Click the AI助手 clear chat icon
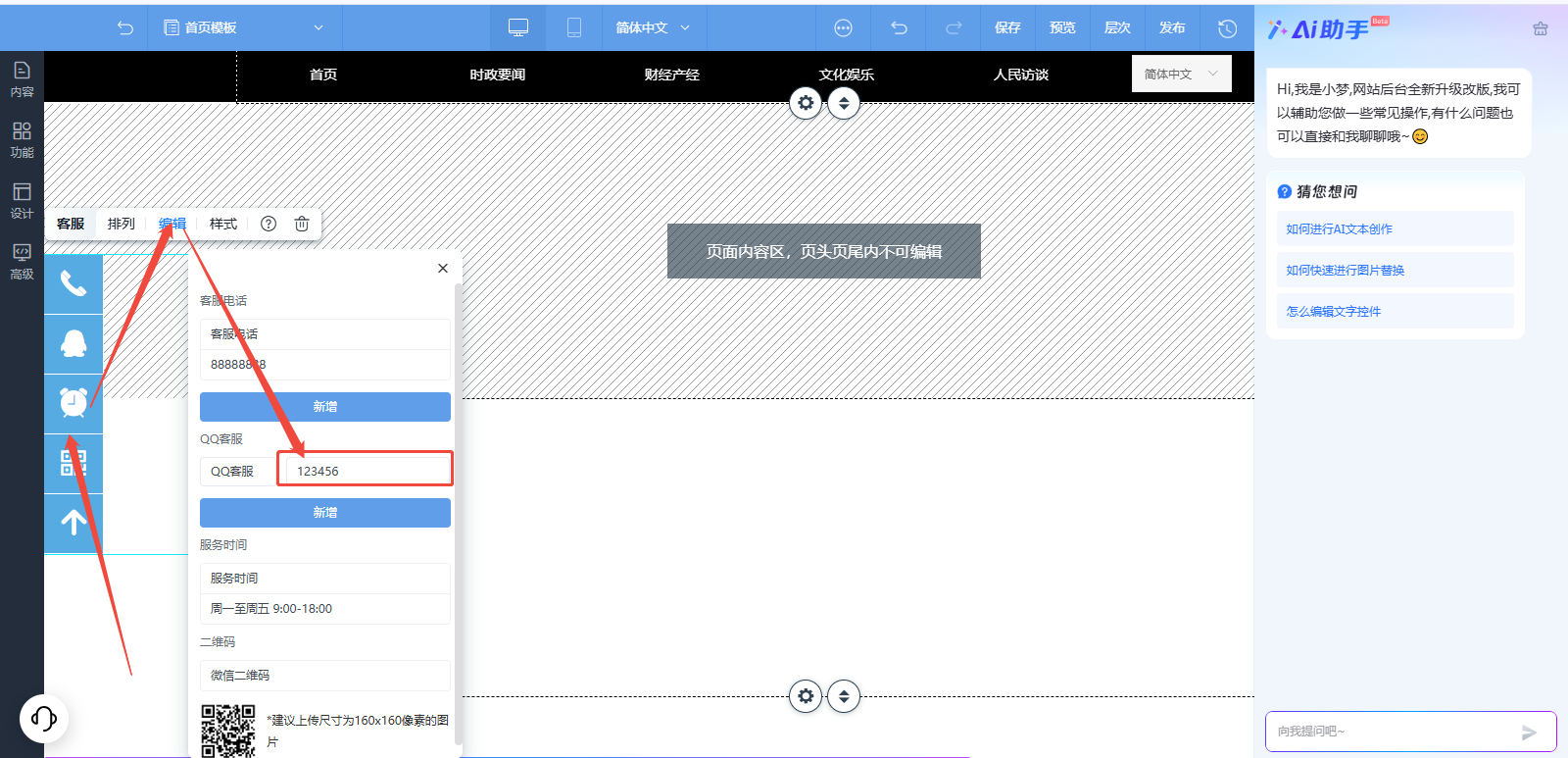 pyautogui.click(x=1541, y=29)
